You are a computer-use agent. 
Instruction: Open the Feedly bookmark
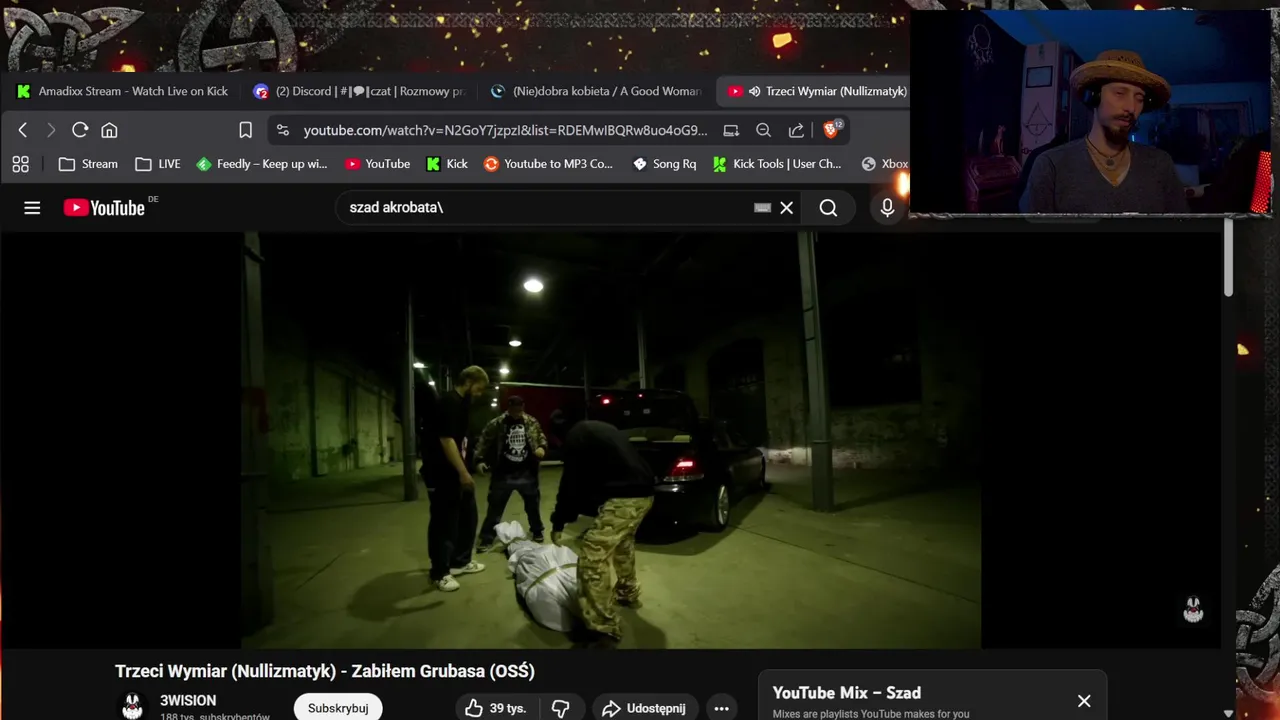tap(262, 164)
